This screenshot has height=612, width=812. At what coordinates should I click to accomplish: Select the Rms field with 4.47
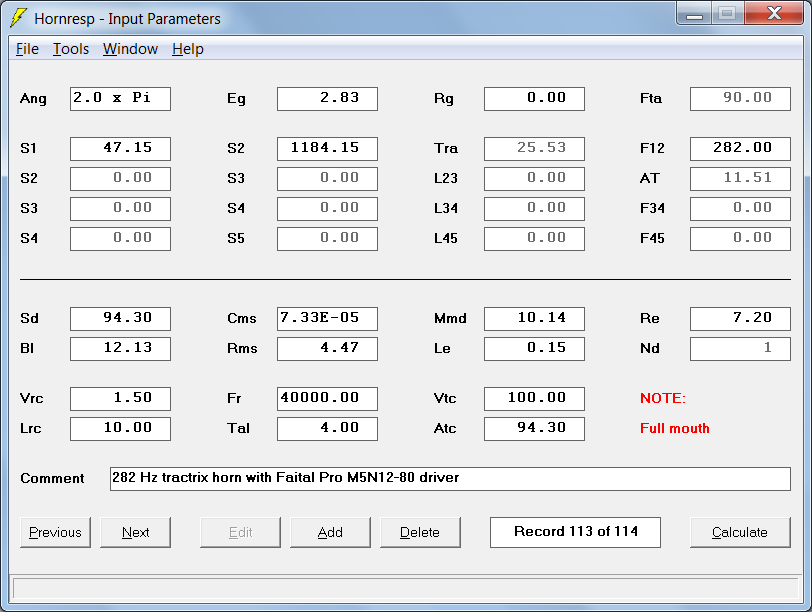click(x=327, y=349)
